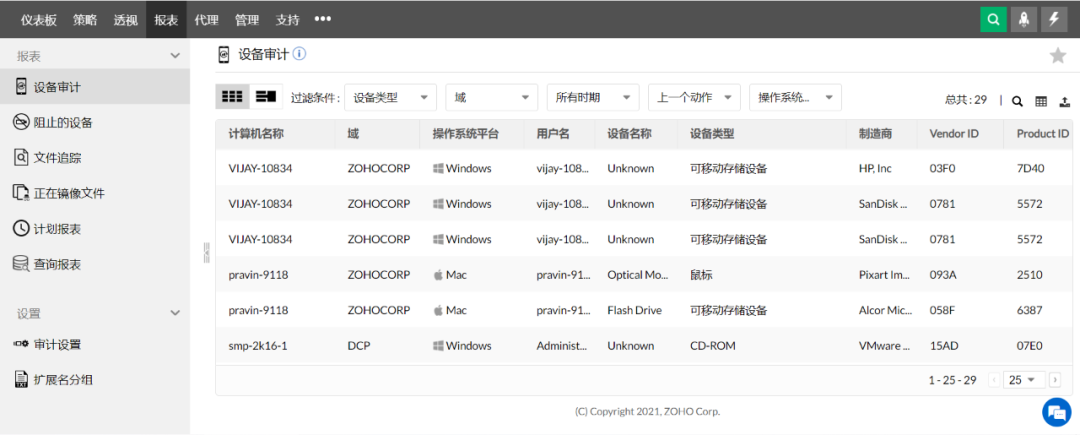Viewport: 1080px width, 435px height.
Task: Collapse the 报表 sidebar section
Action: 175,56
